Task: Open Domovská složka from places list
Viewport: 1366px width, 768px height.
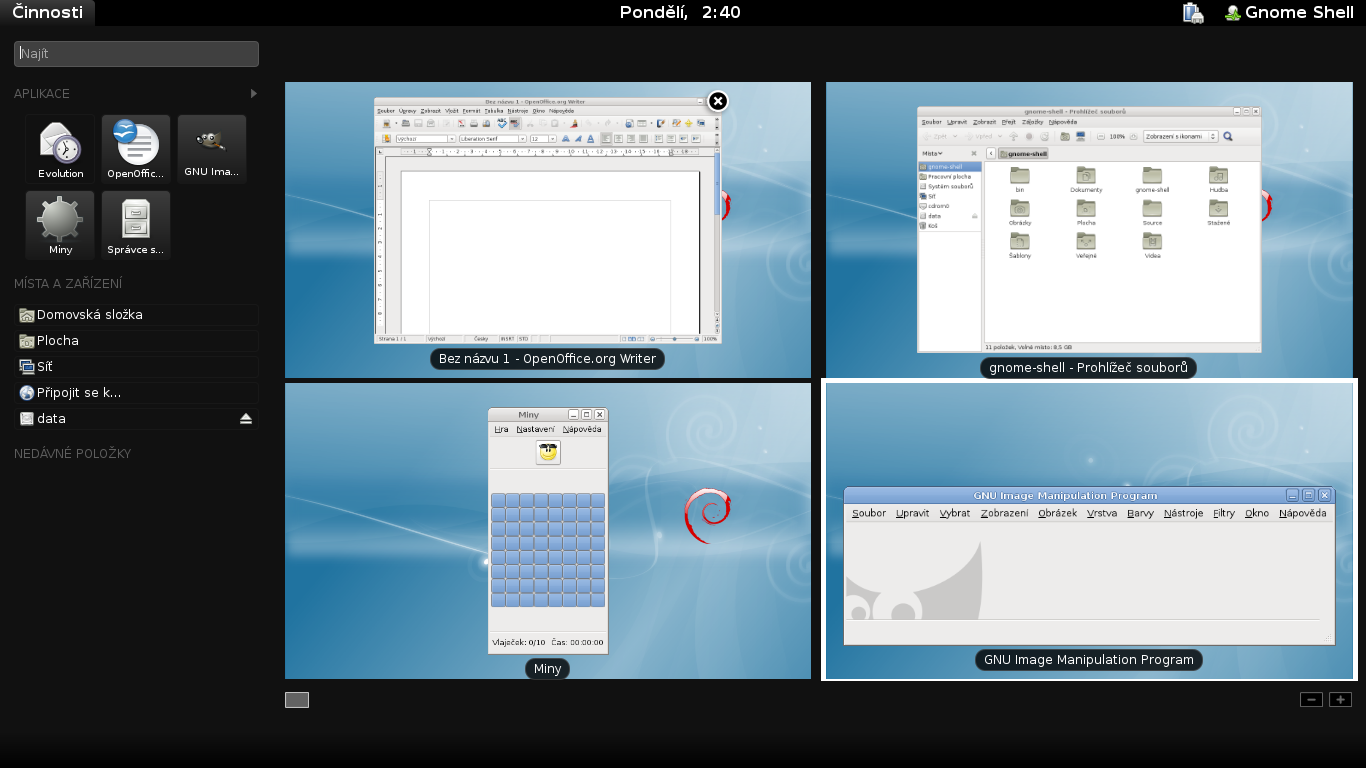Action: 137,315
